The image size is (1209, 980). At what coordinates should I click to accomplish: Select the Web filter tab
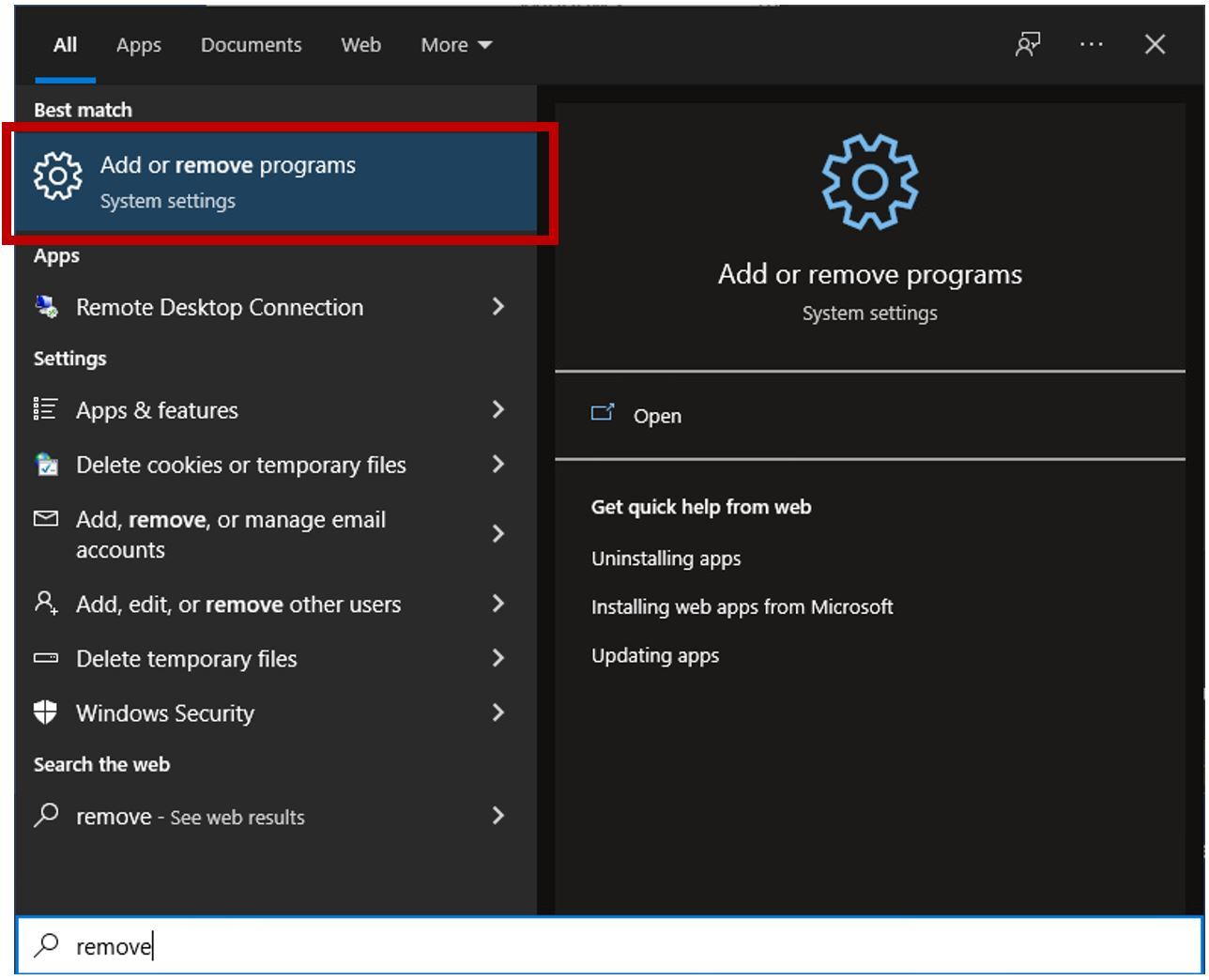click(360, 45)
